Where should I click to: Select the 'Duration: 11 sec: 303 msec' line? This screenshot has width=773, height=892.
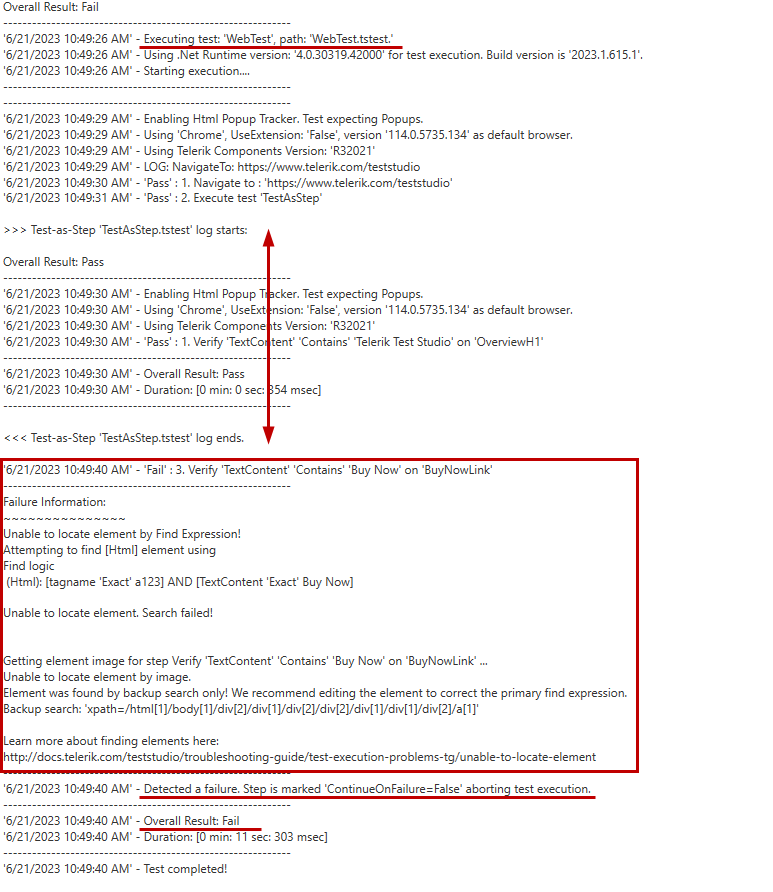click(x=166, y=836)
